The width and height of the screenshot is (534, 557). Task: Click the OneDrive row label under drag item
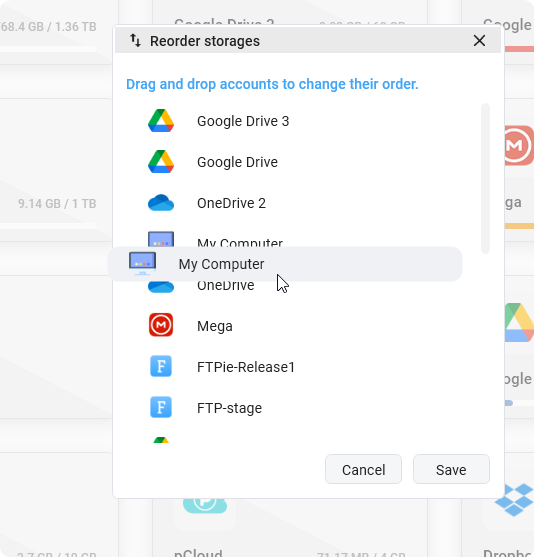click(226, 286)
